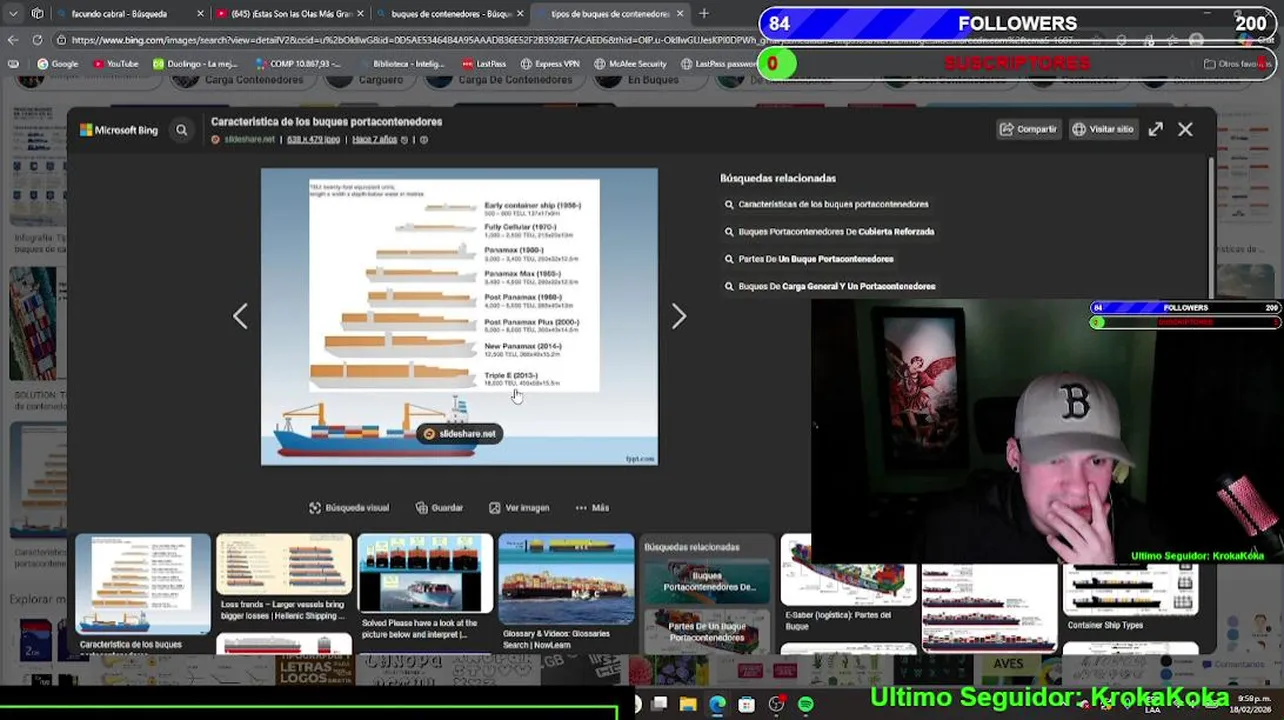Open YouTube bookmark
1284x720 pixels.
pos(115,64)
